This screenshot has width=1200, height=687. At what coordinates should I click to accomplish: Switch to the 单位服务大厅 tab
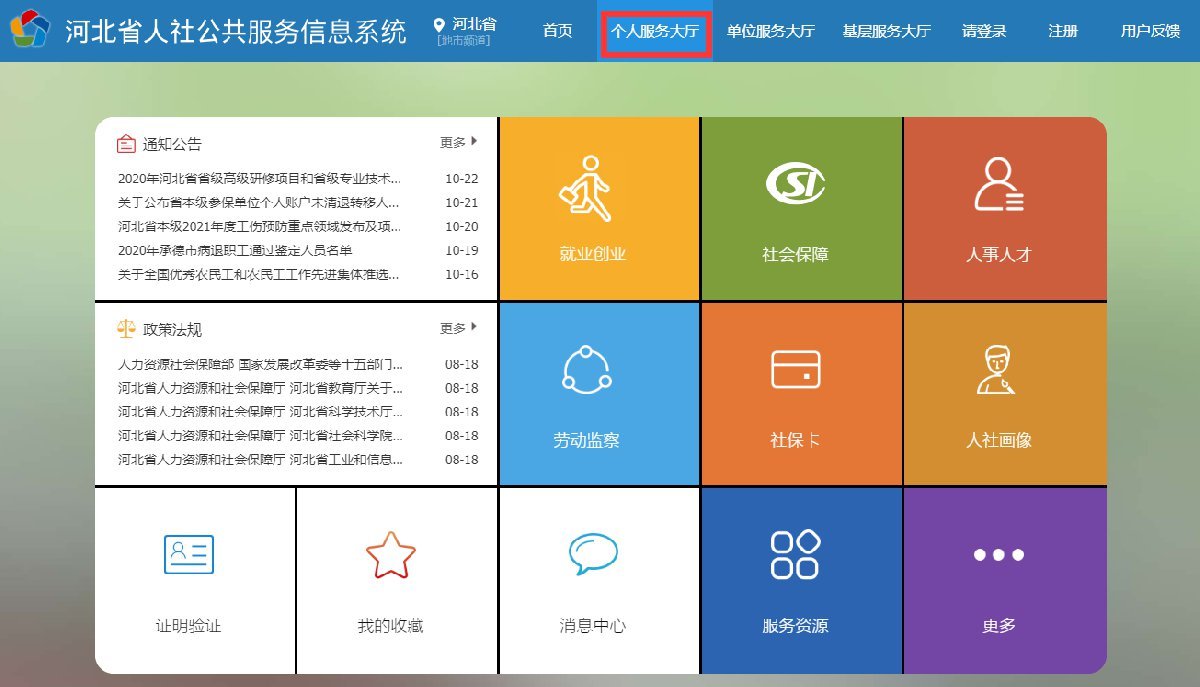point(771,31)
